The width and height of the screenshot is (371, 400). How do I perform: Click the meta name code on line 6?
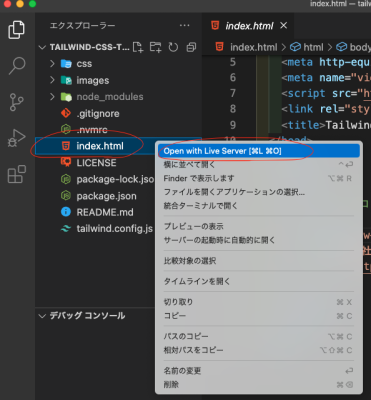[326, 78]
